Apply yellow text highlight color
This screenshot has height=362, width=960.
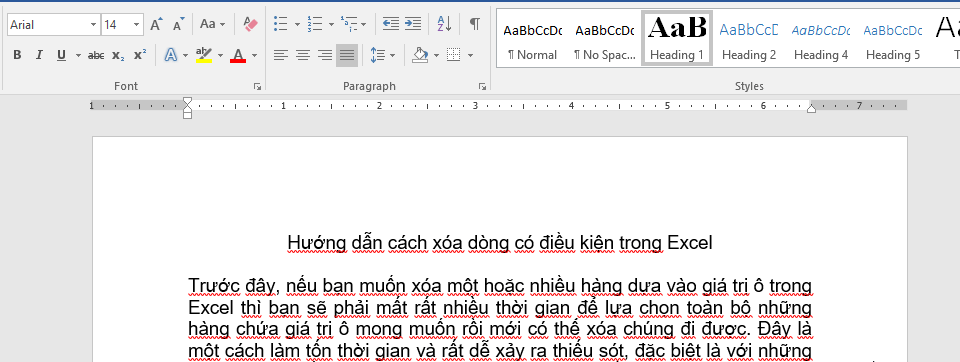pyautogui.click(x=204, y=55)
